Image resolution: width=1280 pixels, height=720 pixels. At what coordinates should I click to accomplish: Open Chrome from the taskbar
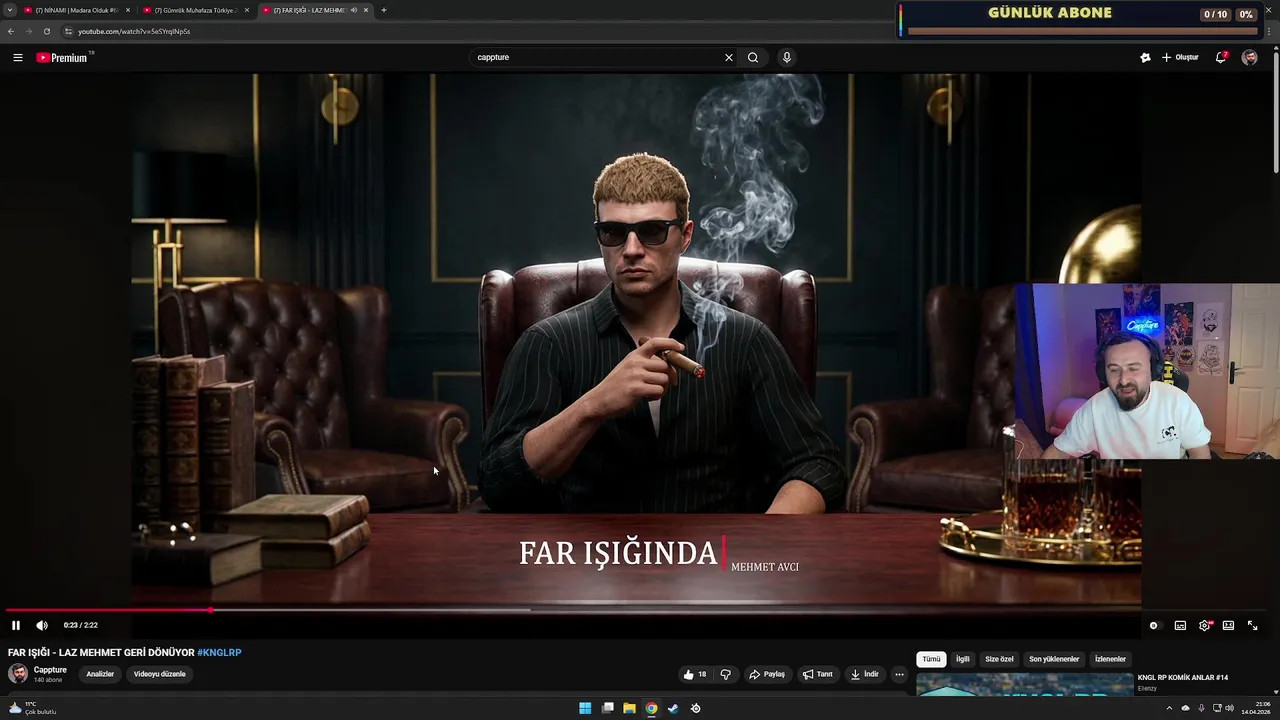651,708
